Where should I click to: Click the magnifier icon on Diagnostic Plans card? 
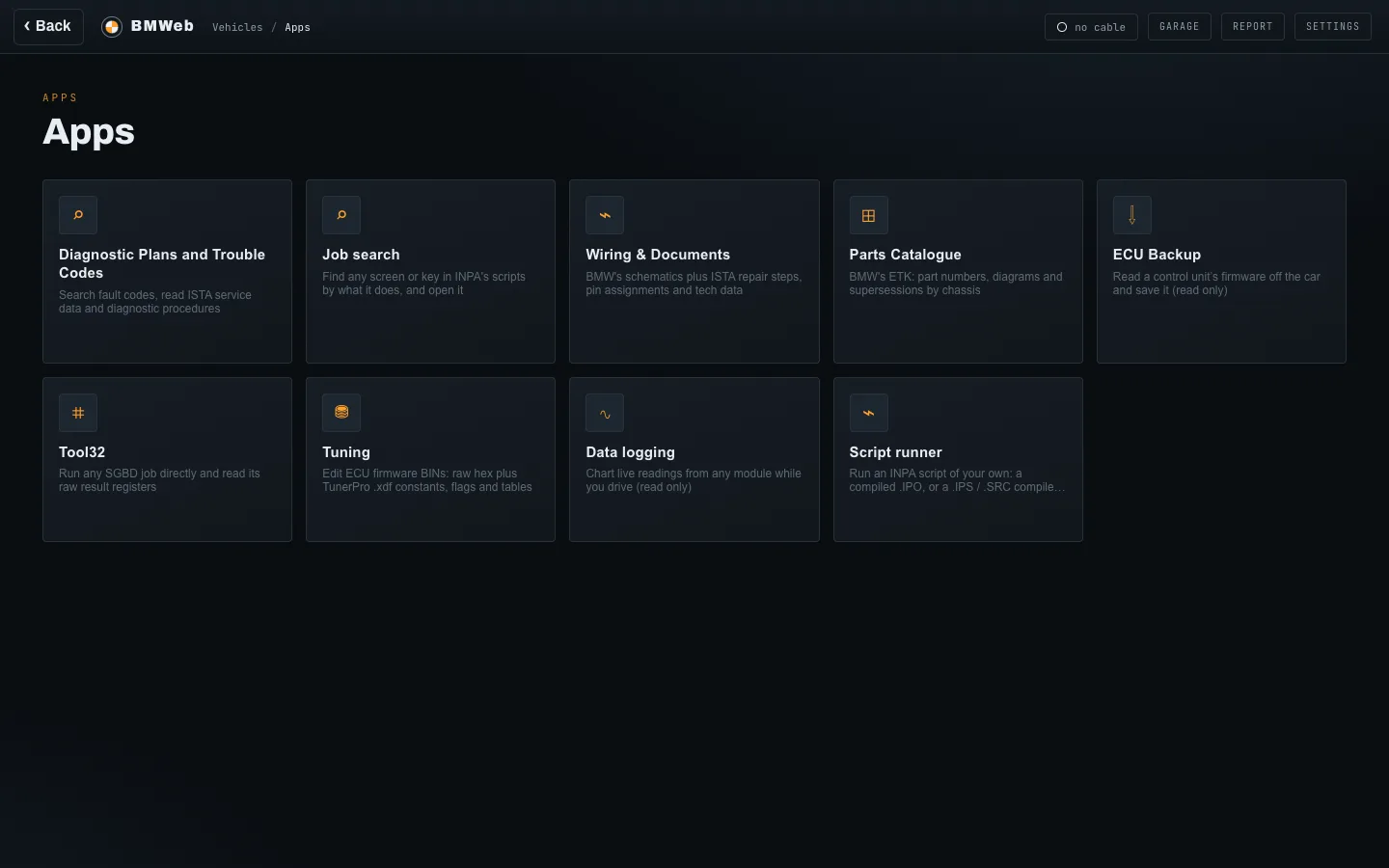point(78,215)
